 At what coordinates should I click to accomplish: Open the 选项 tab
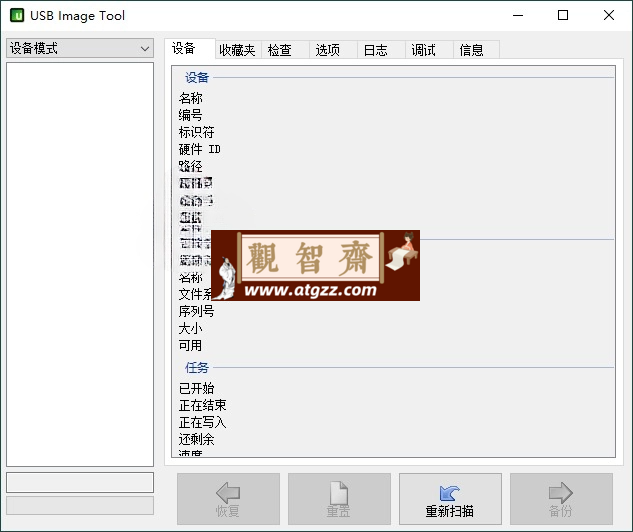[333, 50]
